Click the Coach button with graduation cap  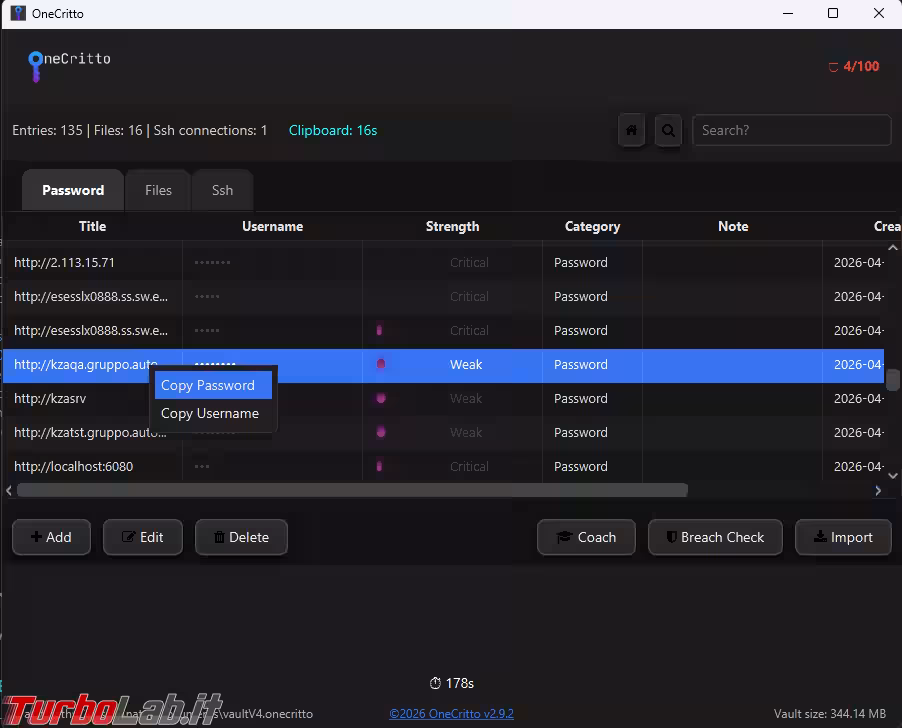[x=586, y=537]
